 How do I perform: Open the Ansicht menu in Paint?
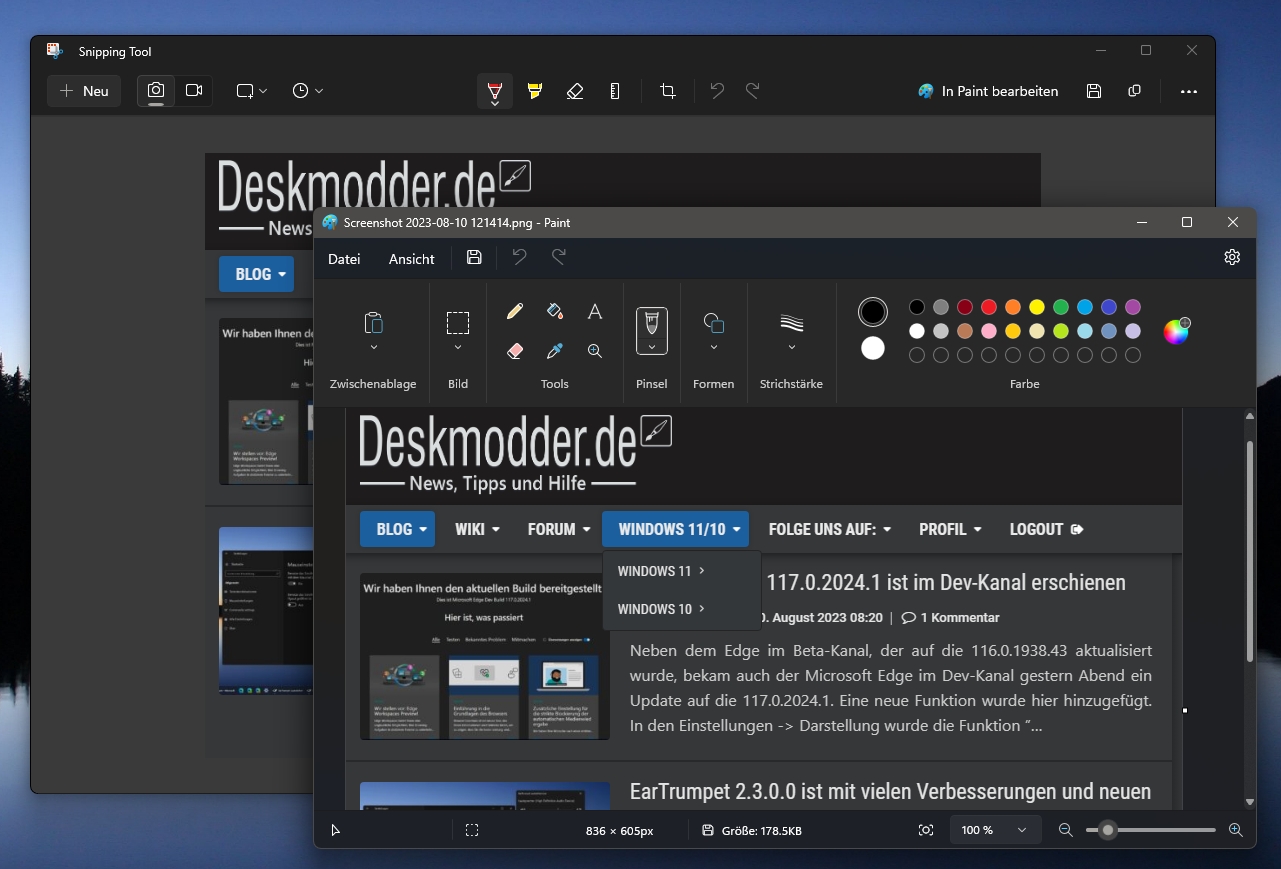tap(412, 259)
